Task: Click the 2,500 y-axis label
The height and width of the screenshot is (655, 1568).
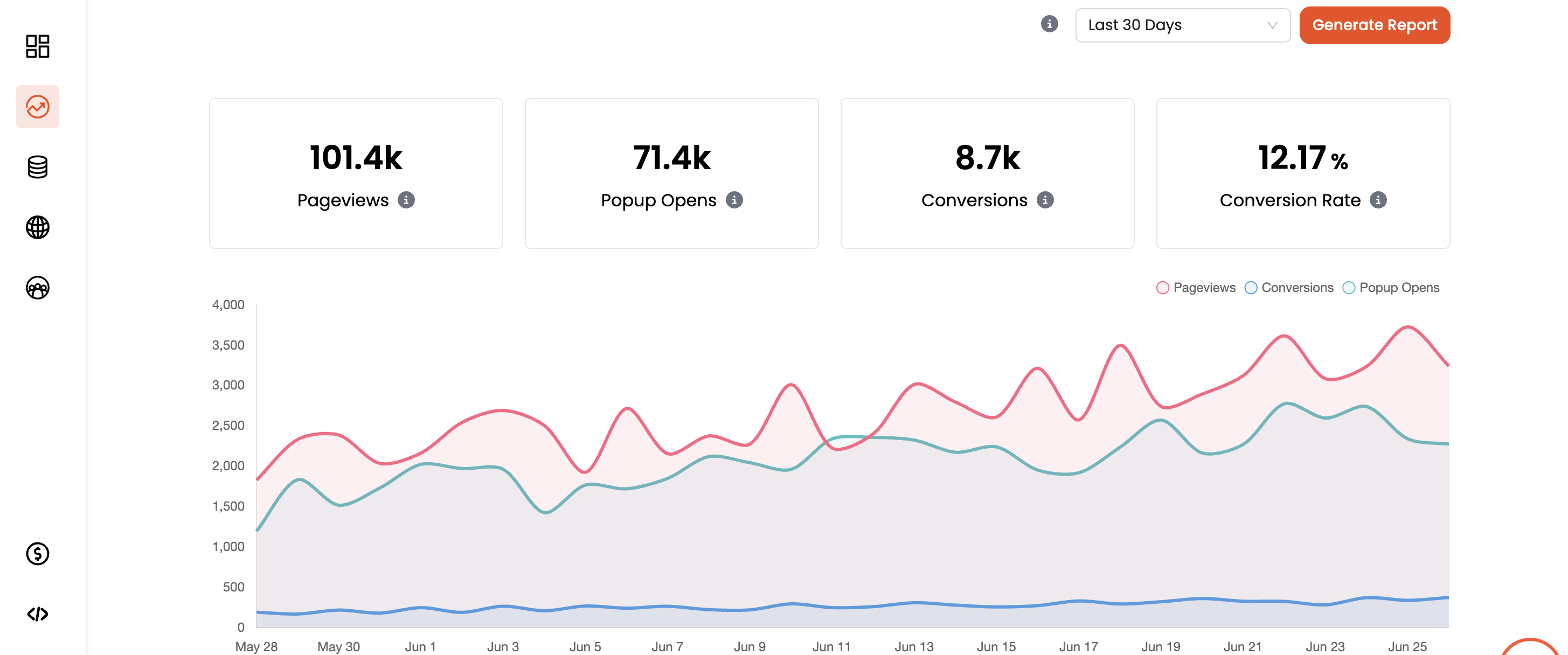Action: pyautogui.click(x=228, y=425)
